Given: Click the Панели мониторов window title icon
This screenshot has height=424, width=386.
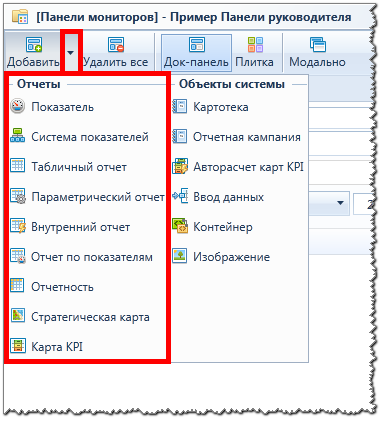Looking at the screenshot, I should tap(20, 16).
